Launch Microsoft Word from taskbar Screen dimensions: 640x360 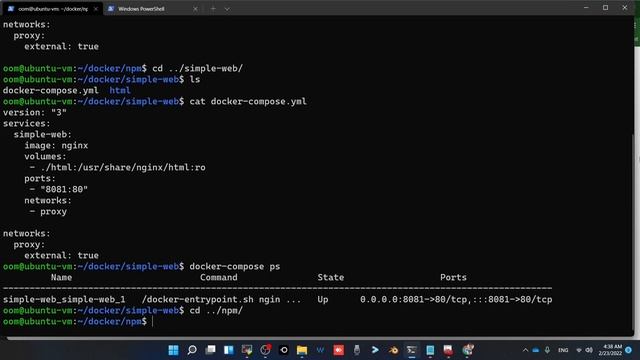(320, 350)
